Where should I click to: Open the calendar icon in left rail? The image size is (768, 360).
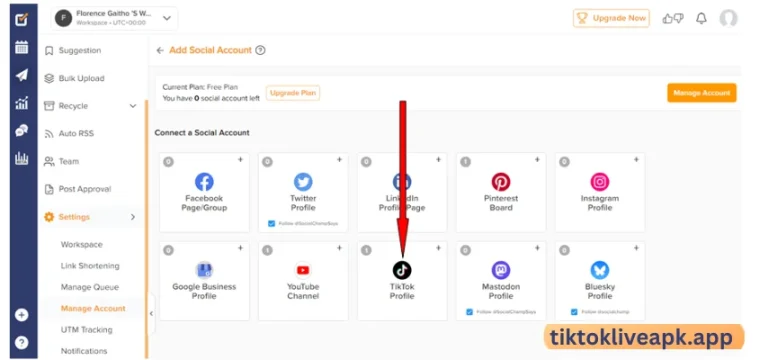pyautogui.click(x=22, y=47)
